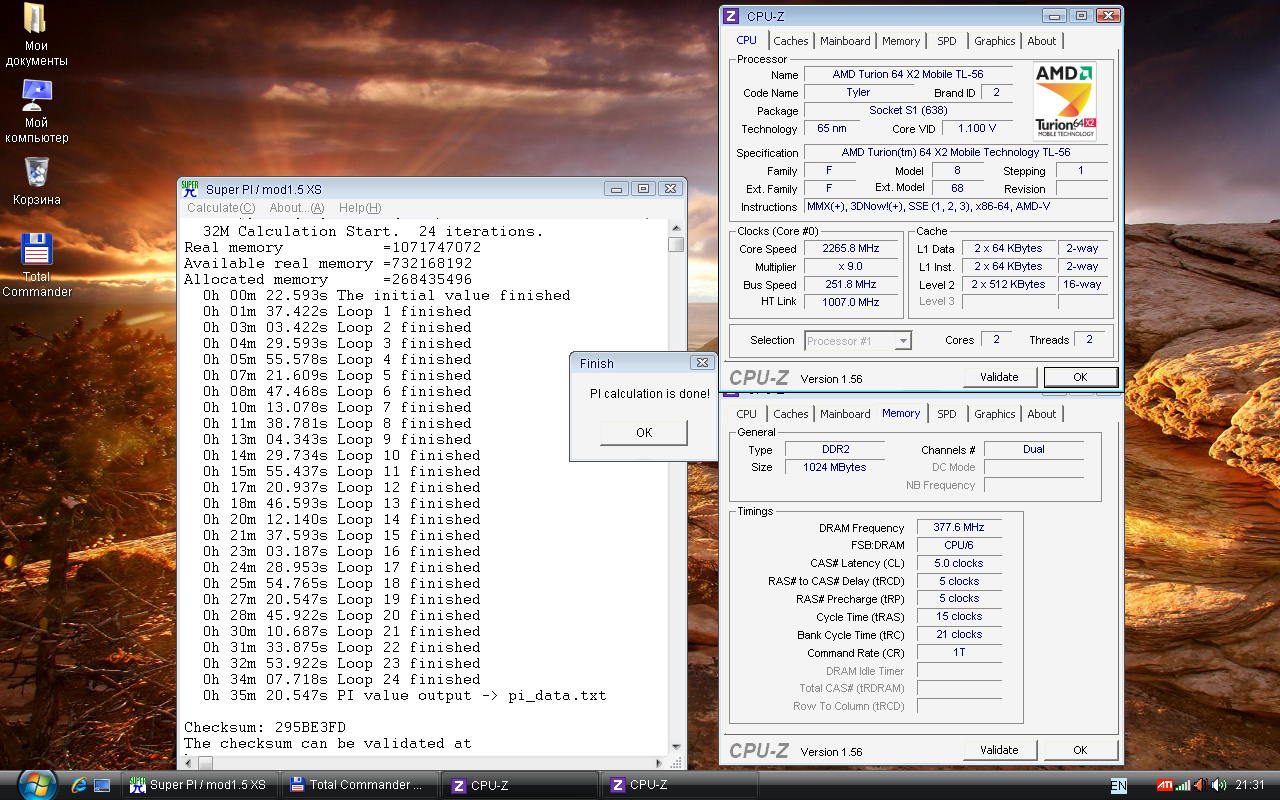The width and height of the screenshot is (1280, 800).
Task: Click the Command Rate value 1T
Action: coord(958,652)
